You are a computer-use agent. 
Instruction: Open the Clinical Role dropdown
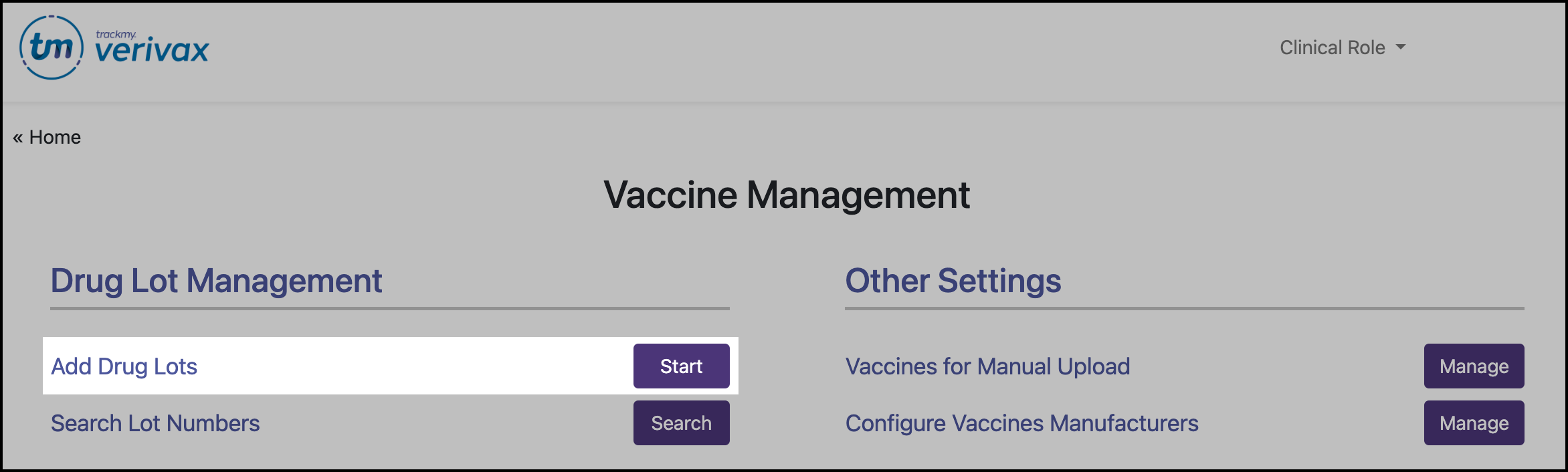coord(1340,47)
